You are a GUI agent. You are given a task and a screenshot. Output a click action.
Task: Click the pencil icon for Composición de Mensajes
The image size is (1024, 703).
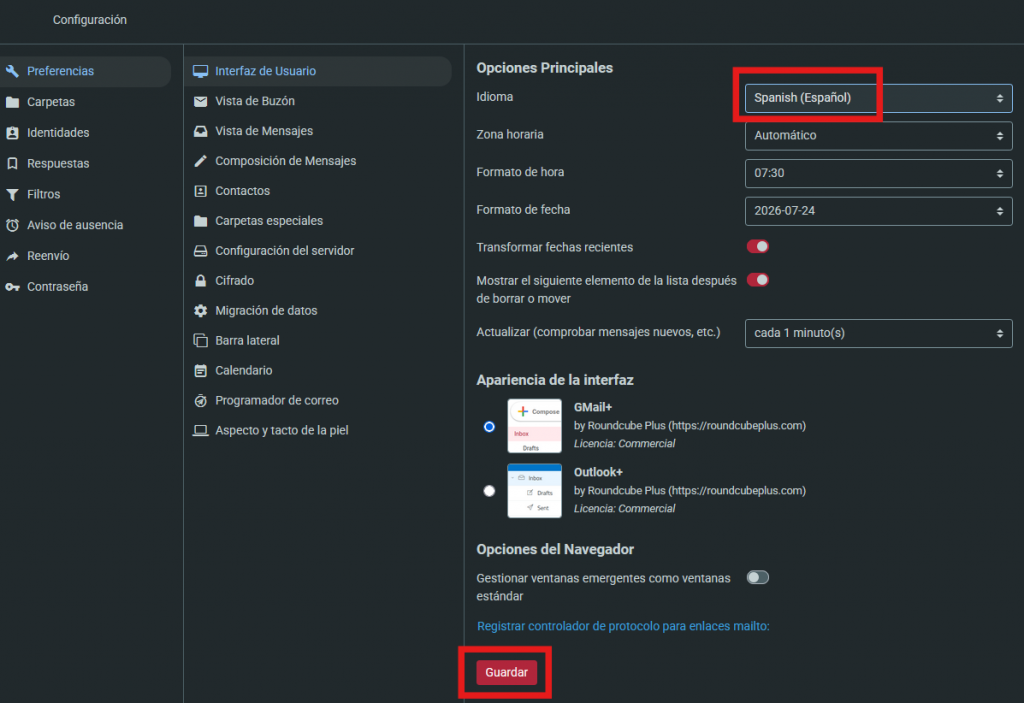click(x=200, y=161)
